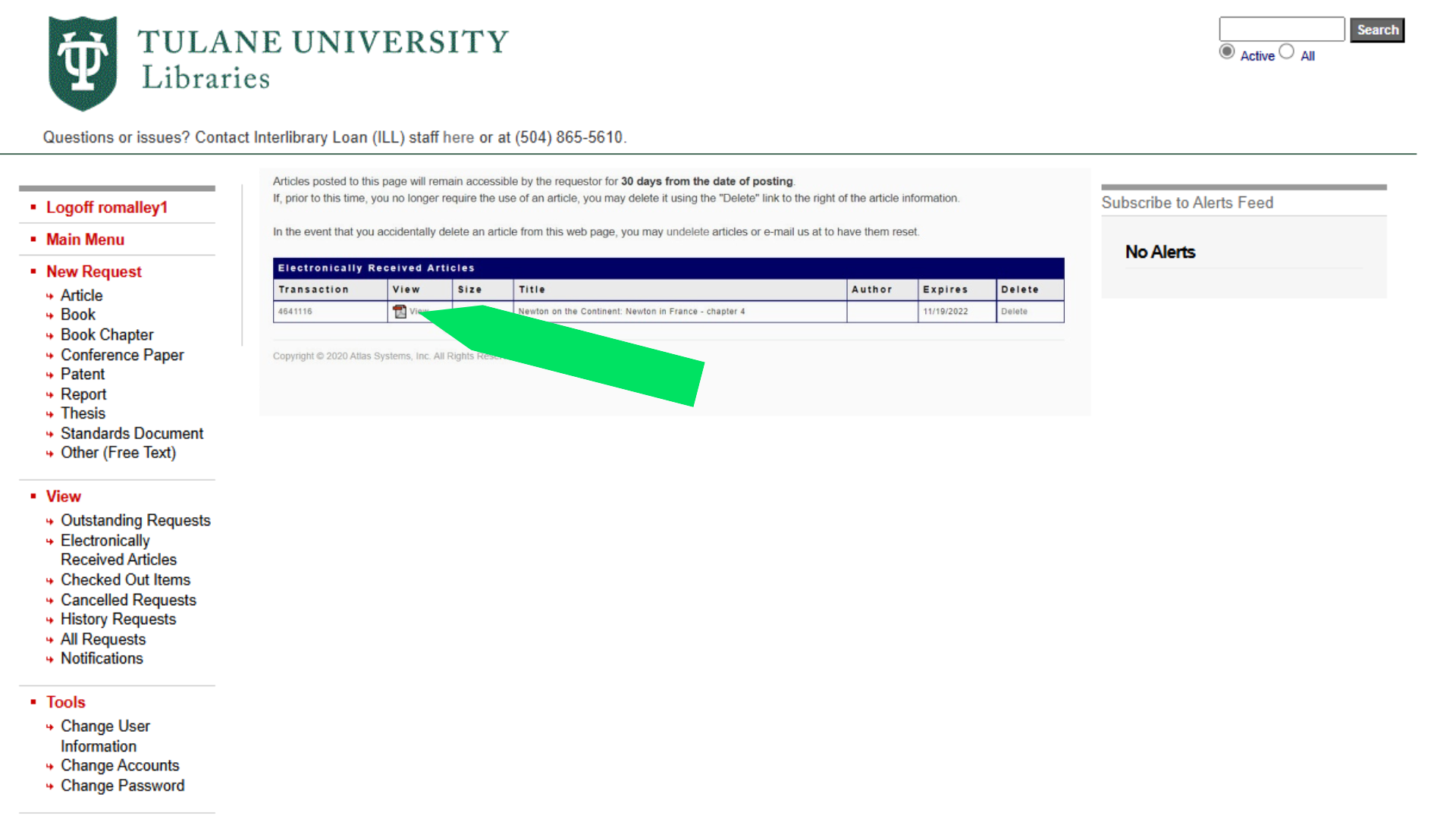View Outstanding Requests
The image size is (1456, 819).
[135, 520]
